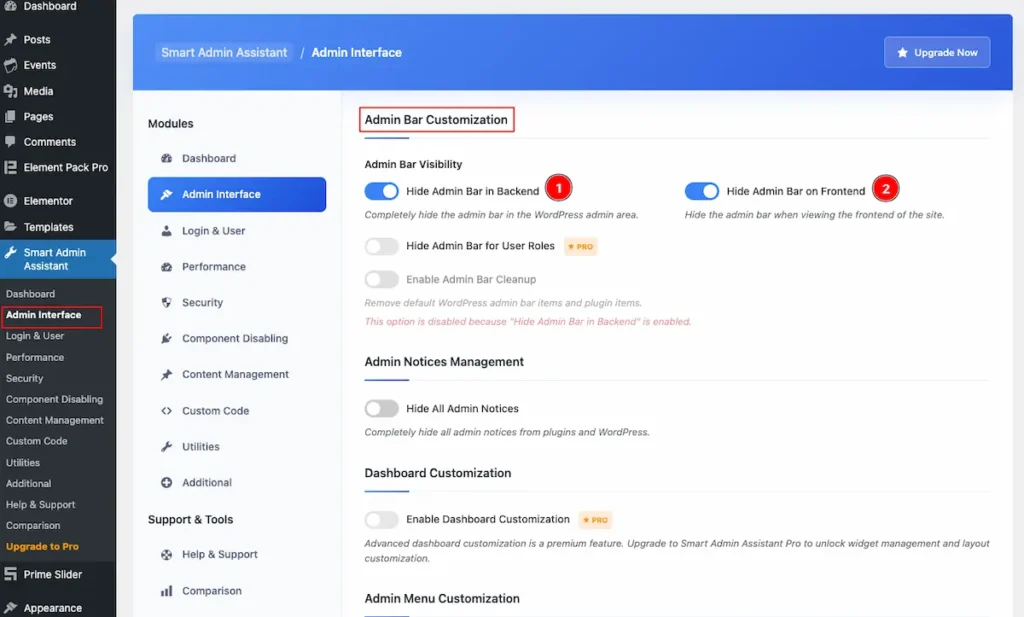This screenshot has width=1024, height=617.
Task: Toggle Enable Admin Bar Cleanup switch
Action: click(x=381, y=279)
